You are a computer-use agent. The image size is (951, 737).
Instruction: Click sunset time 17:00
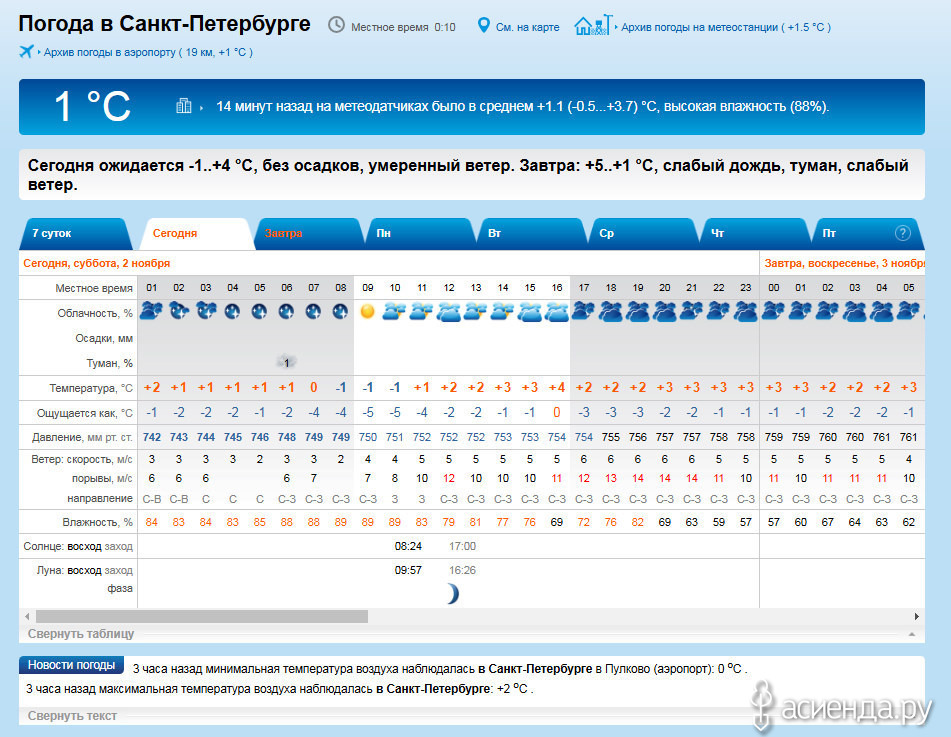tap(462, 546)
